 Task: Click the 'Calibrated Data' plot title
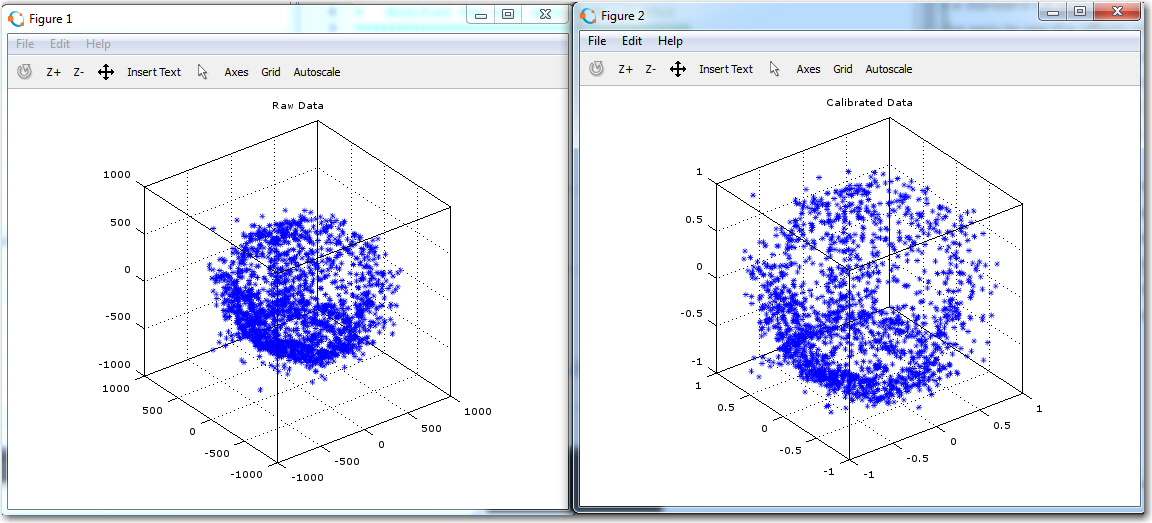(869, 103)
